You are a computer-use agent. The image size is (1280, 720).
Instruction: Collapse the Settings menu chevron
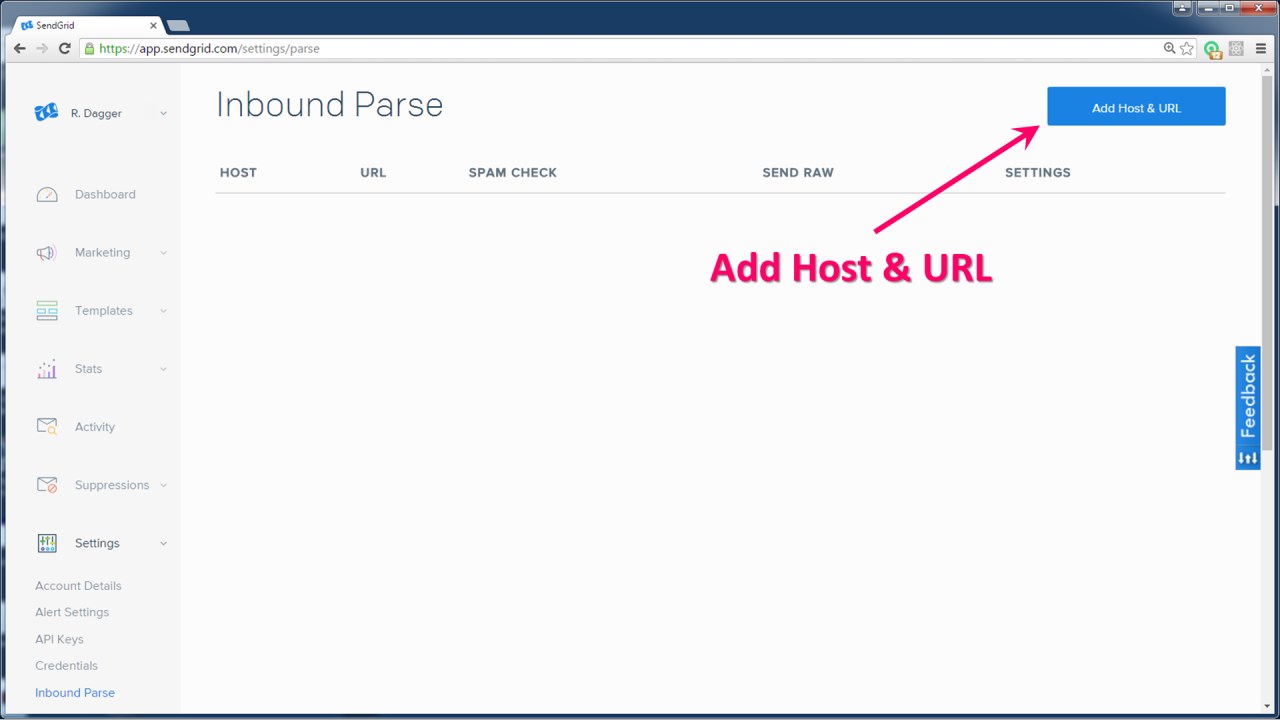point(163,543)
